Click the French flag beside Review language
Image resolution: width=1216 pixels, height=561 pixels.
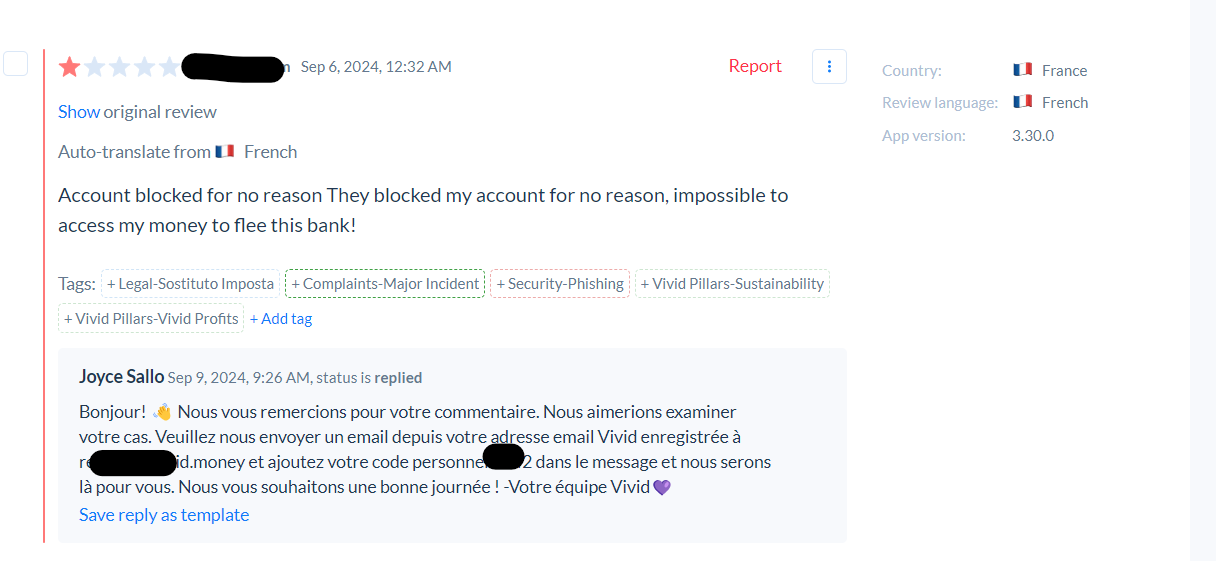1022,102
